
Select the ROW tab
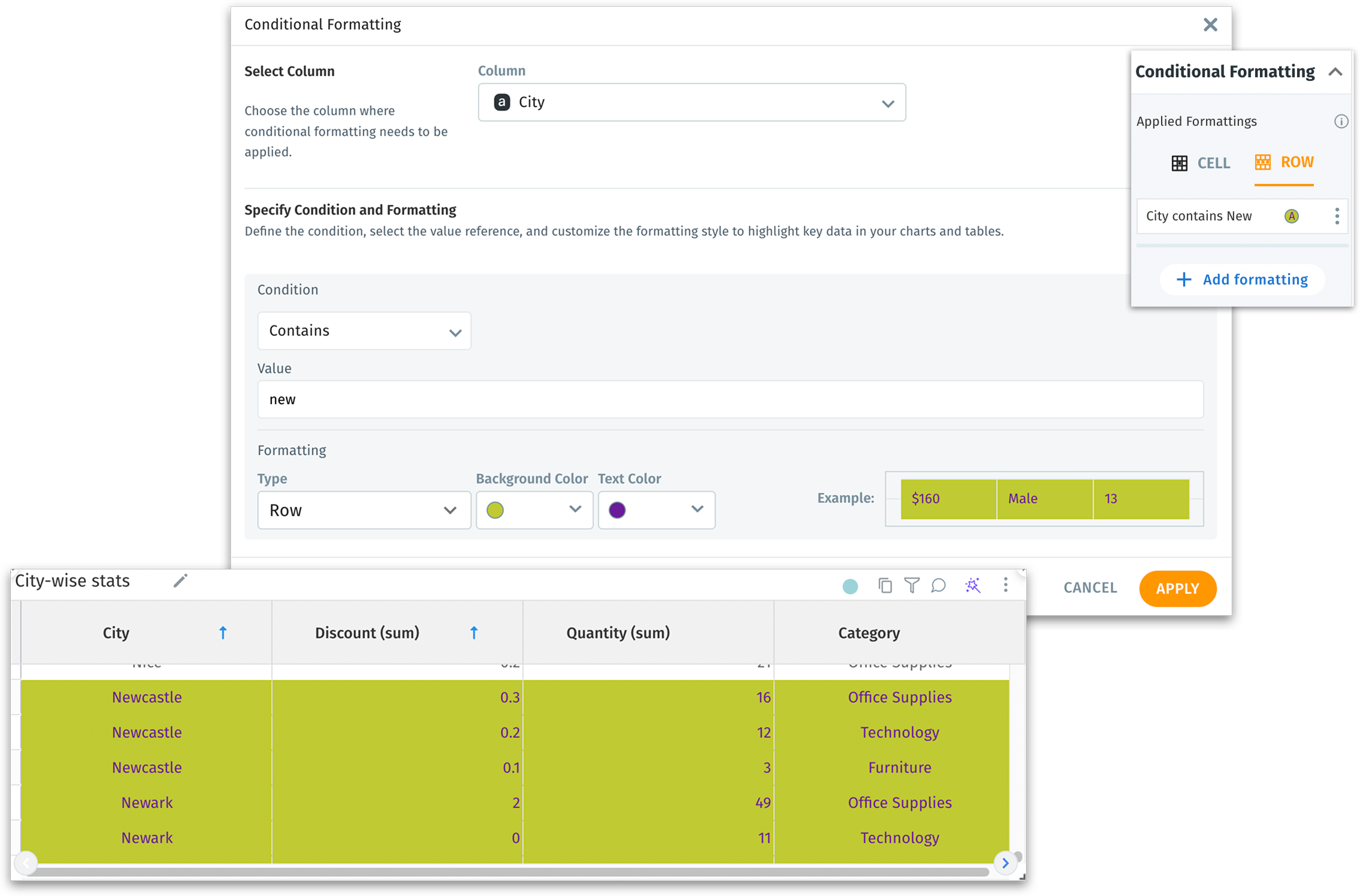[x=1284, y=162]
